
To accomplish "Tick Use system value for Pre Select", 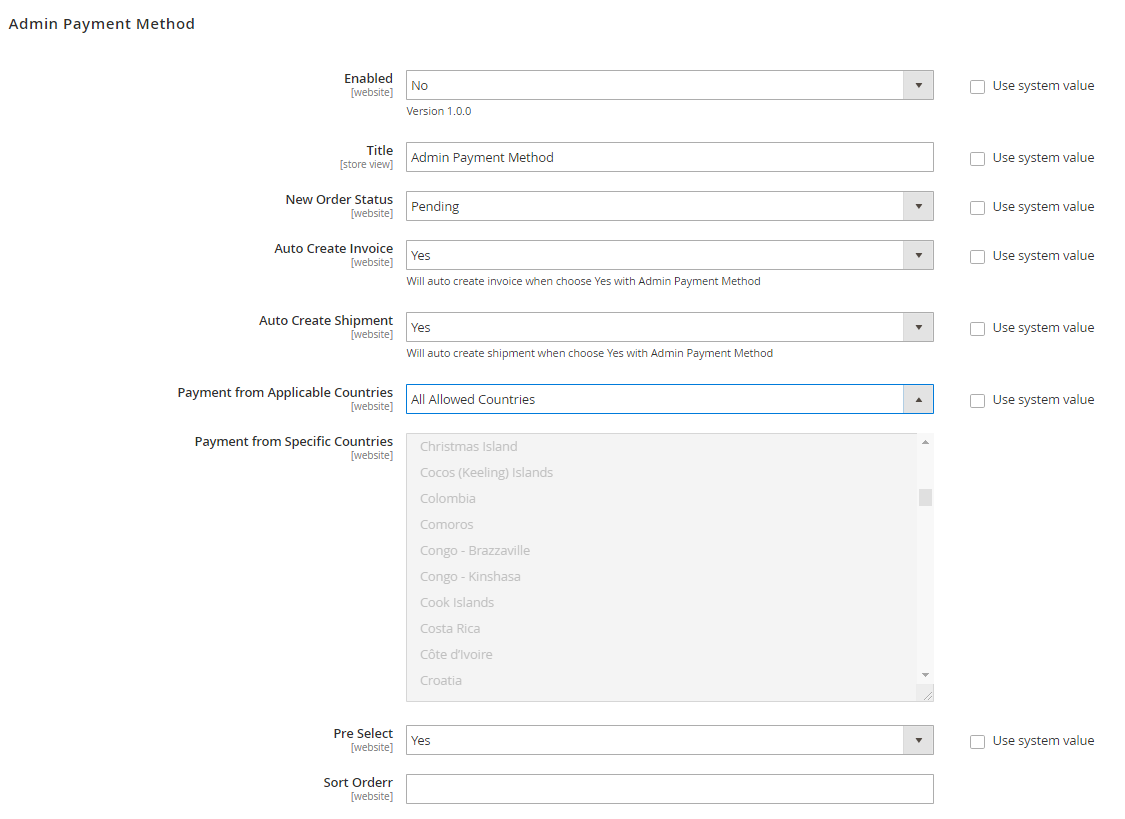I will 978,742.
